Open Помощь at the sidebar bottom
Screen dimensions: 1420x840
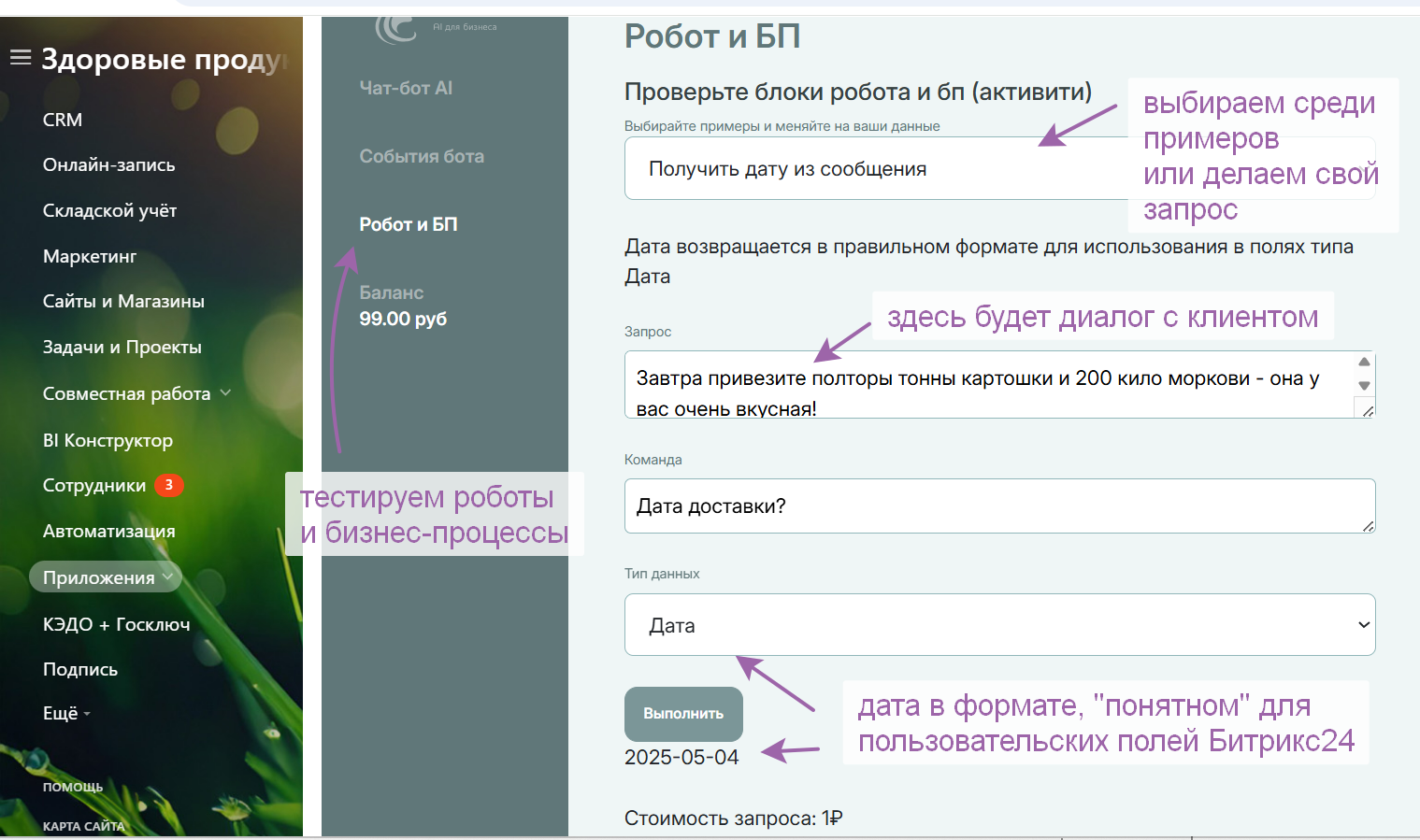(72, 786)
